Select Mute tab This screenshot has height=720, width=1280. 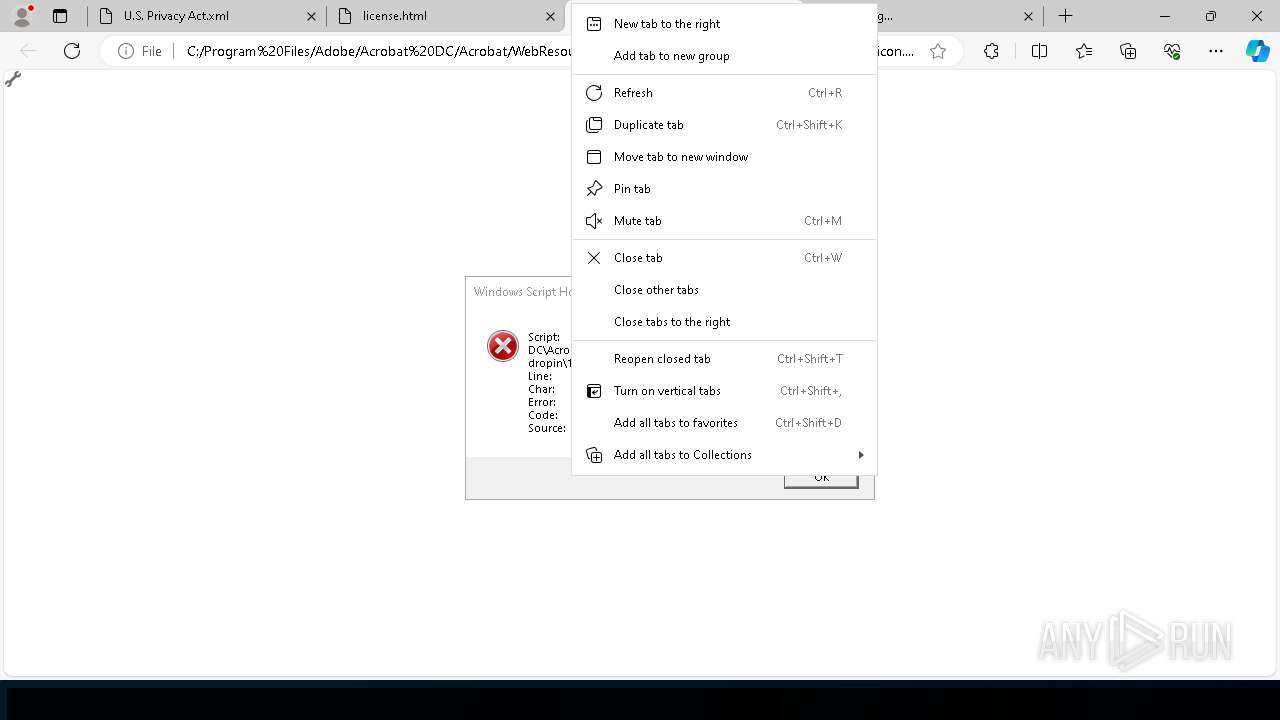click(x=724, y=221)
